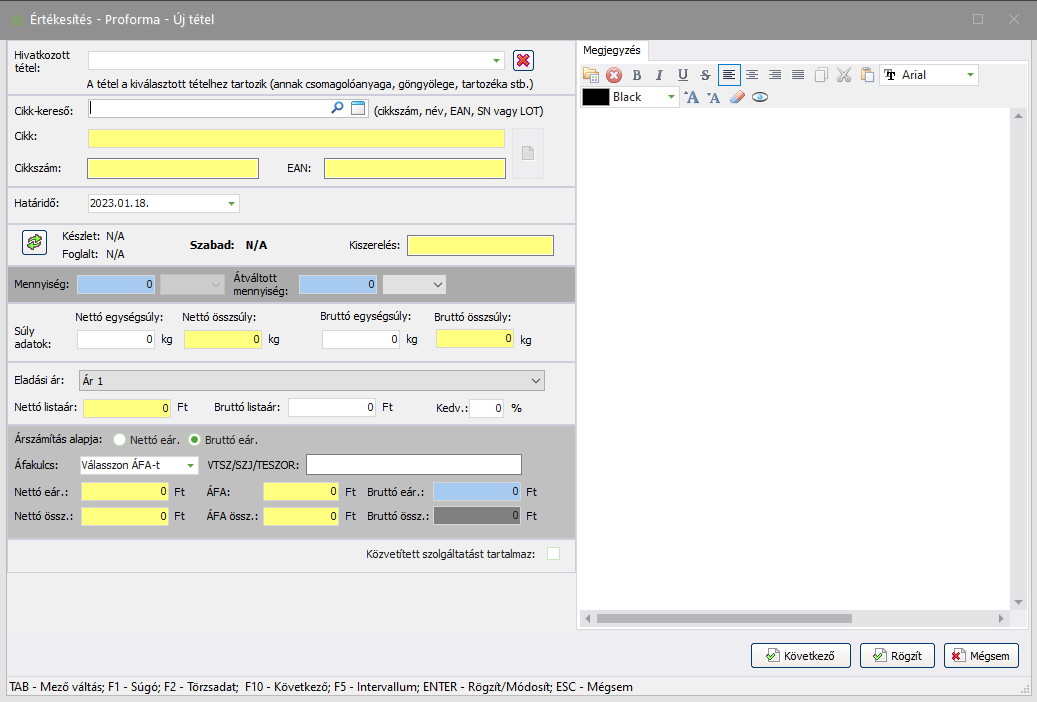
Task: Click the red X clear referenced item button
Action: coord(523,61)
